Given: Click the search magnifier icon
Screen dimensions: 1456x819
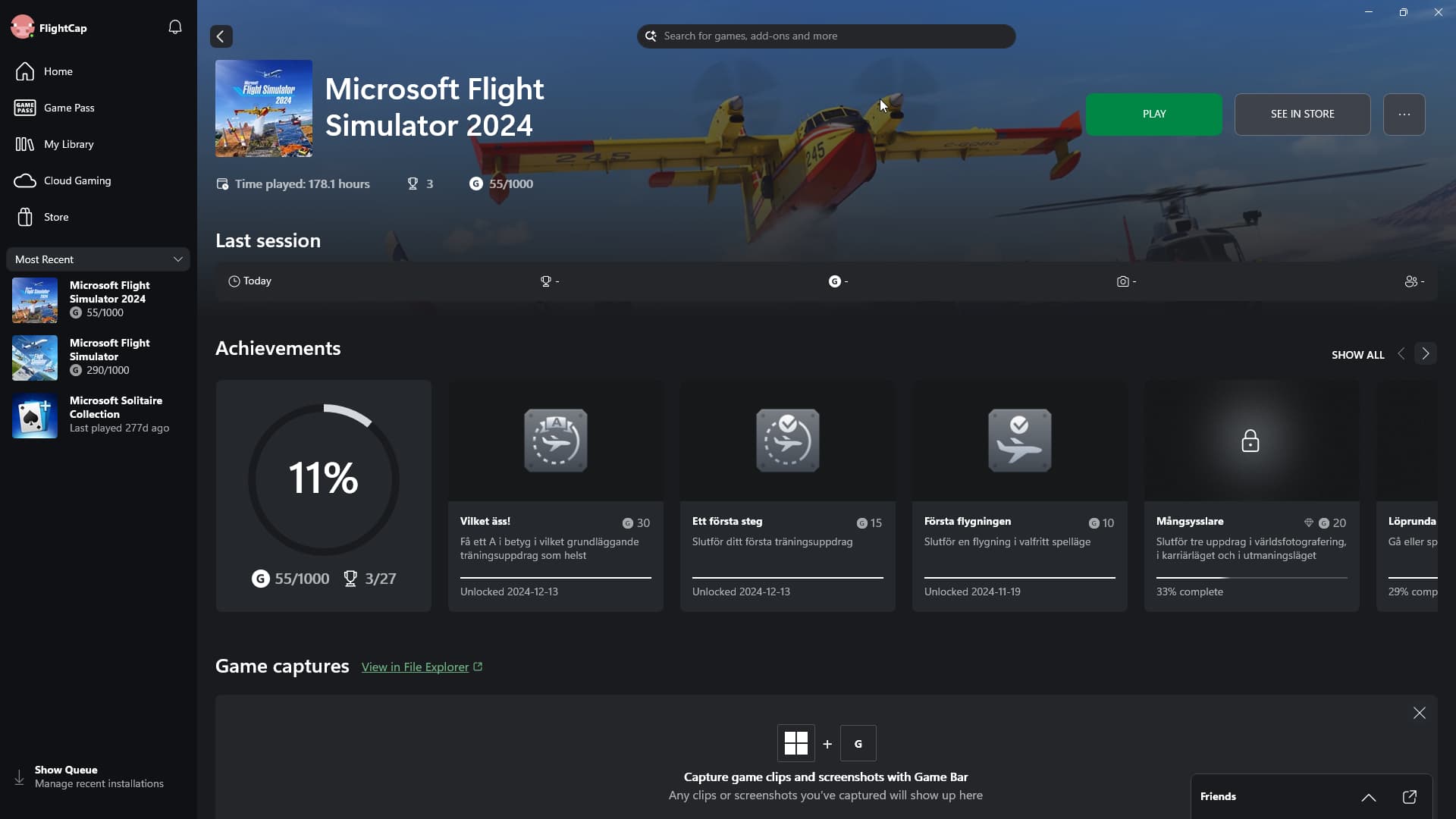Looking at the screenshot, I should click(x=651, y=36).
